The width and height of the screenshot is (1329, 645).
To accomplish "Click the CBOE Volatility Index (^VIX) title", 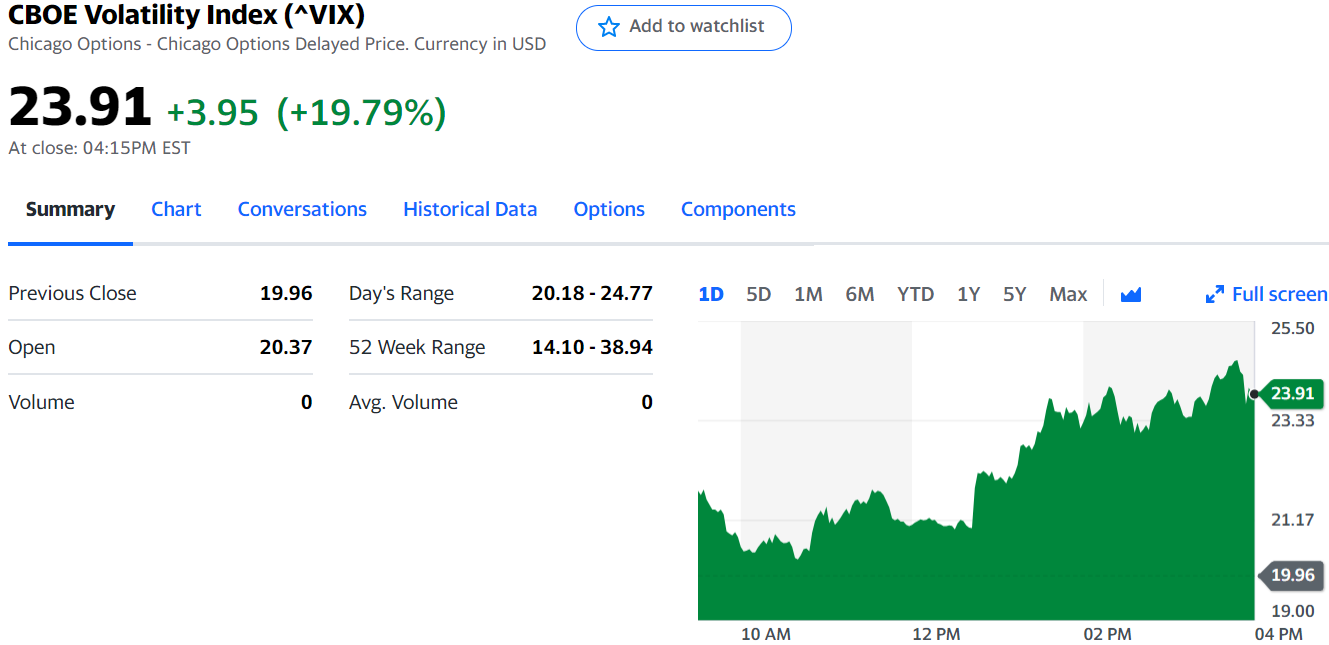I will (x=186, y=15).
